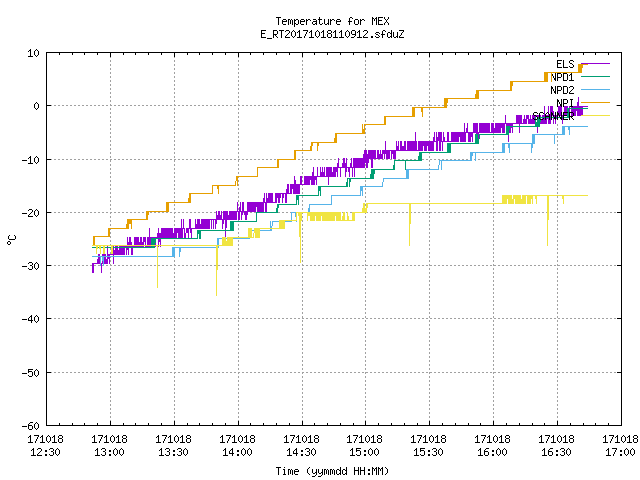640x480 pixels.
Task: Click the y-axis label -40
Action: click(x=31, y=319)
